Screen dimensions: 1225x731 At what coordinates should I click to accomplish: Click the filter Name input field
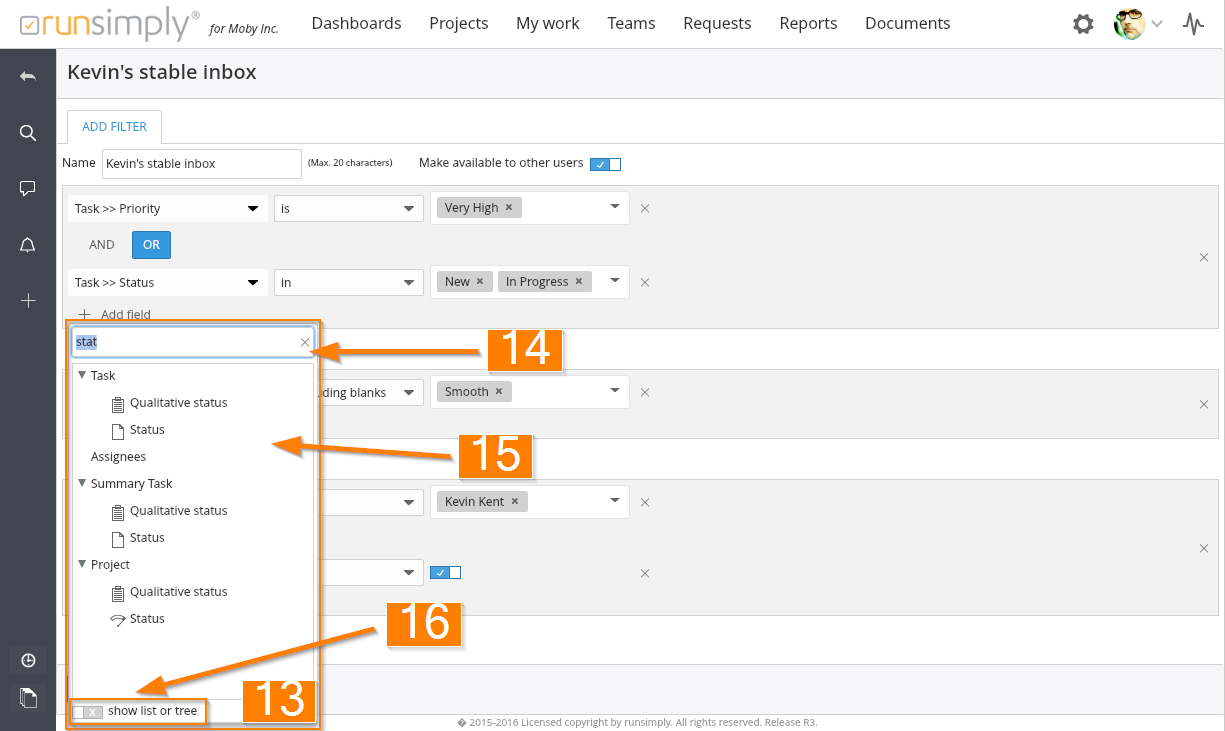click(x=201, y=164)
